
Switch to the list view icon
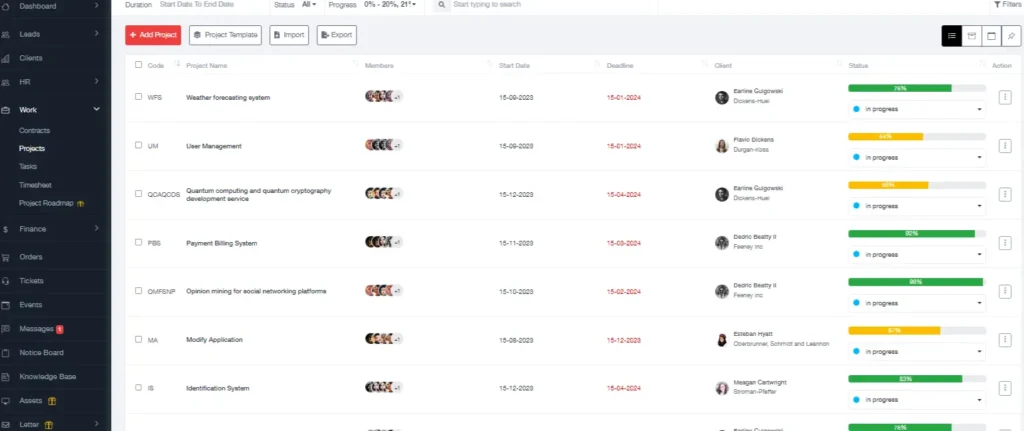pyautogui.click(x=951, y=36)
